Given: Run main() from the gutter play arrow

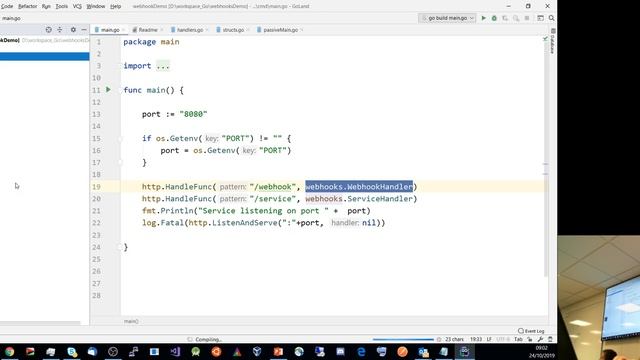Looking at the screenshot, I should [x=108, y=89].
